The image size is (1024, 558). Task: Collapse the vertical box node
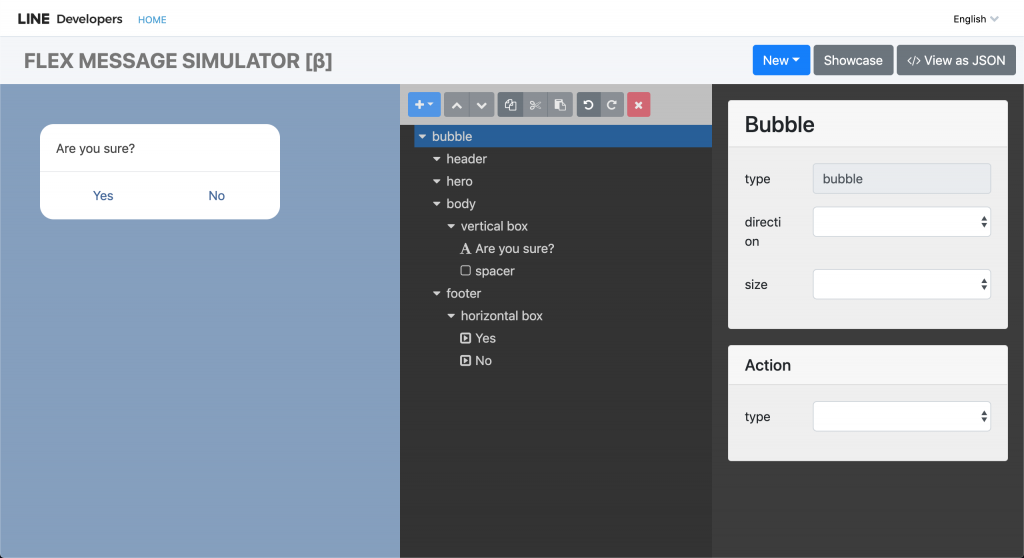pos(451,226)
